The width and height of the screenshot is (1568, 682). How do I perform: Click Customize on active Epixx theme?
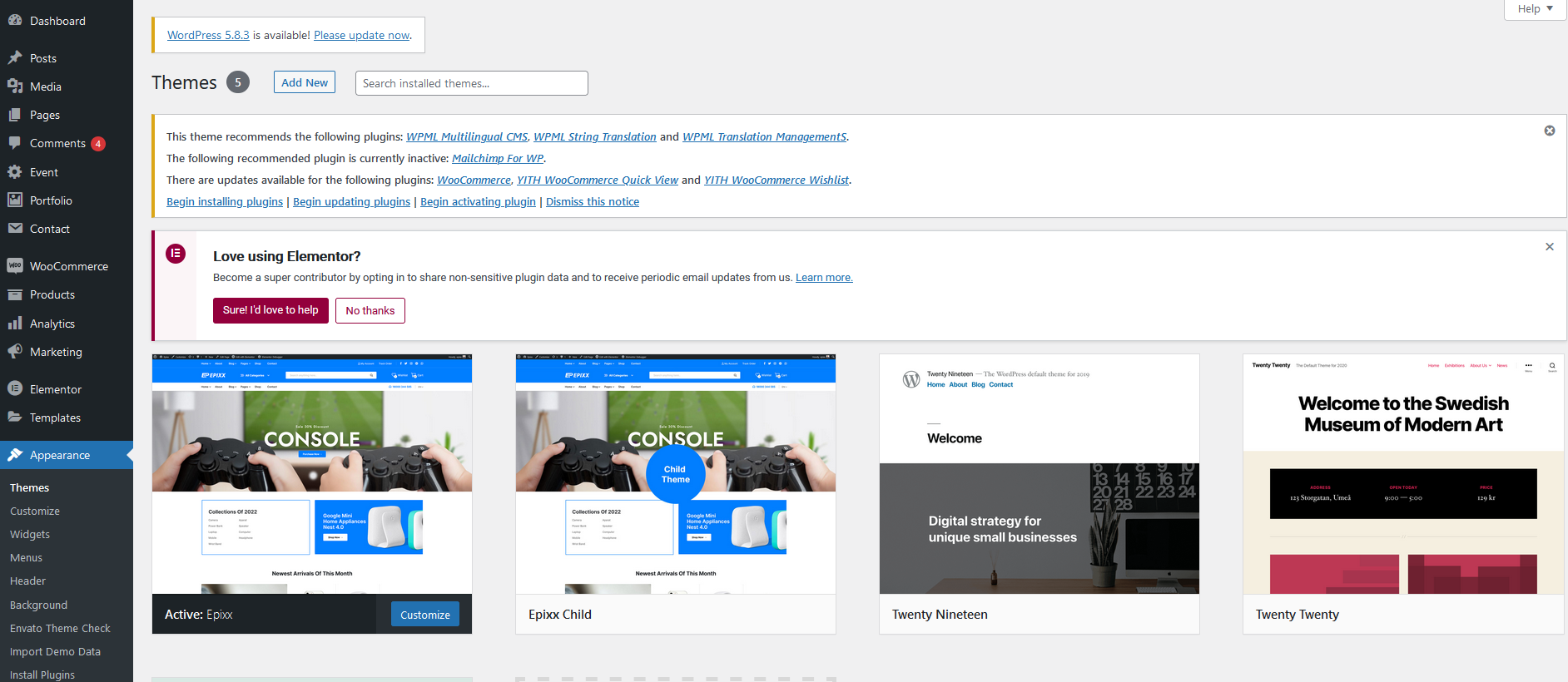[x=425, y=615]
